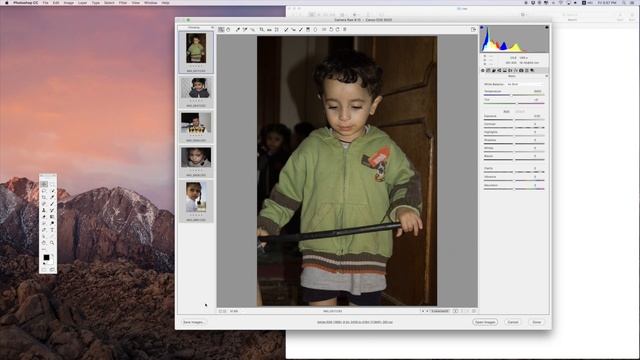Select the Color Sampler tool
640x360 pixels.
(245, 29)
